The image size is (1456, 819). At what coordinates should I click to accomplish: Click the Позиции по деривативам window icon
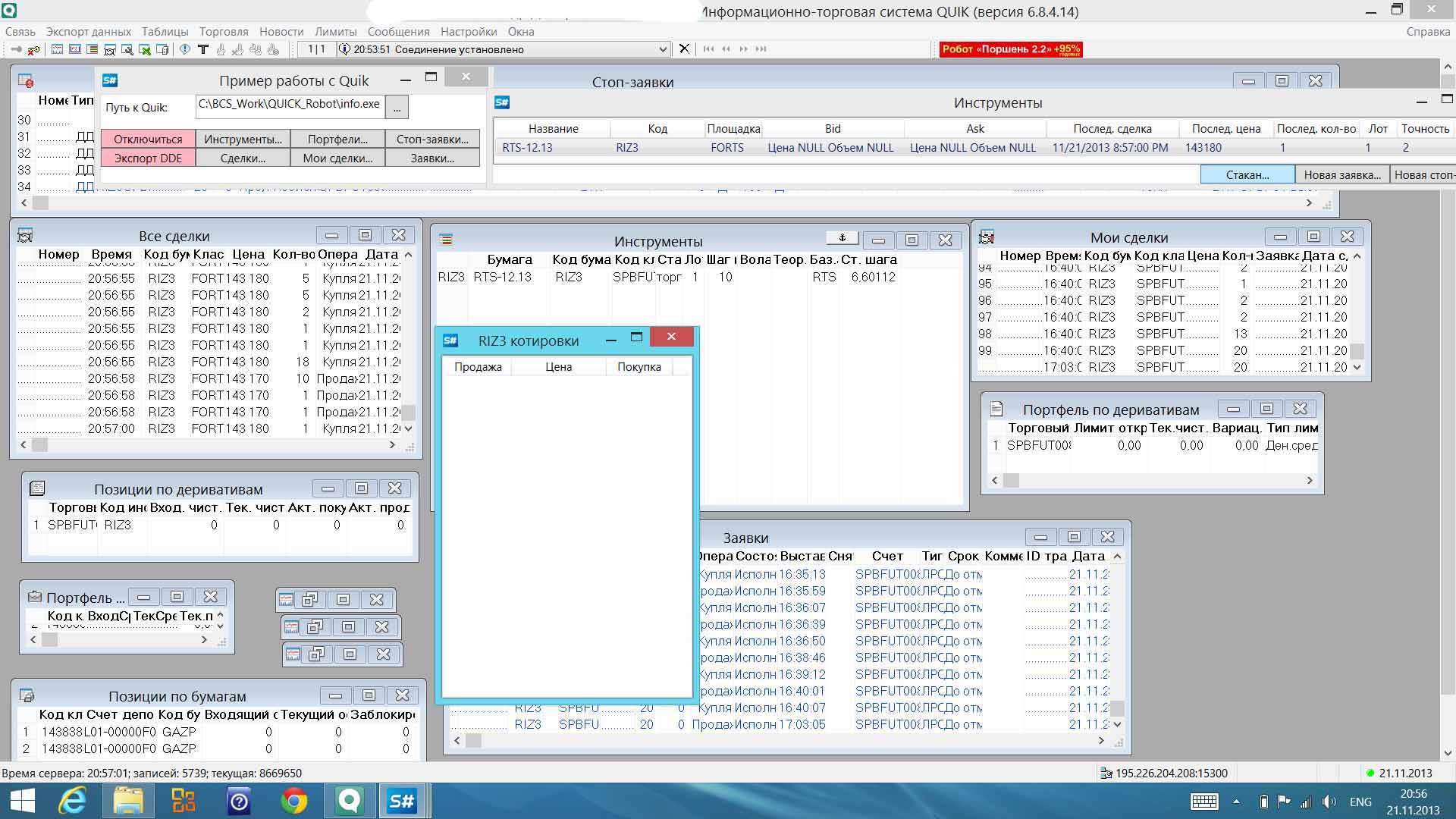click(37, 488)
